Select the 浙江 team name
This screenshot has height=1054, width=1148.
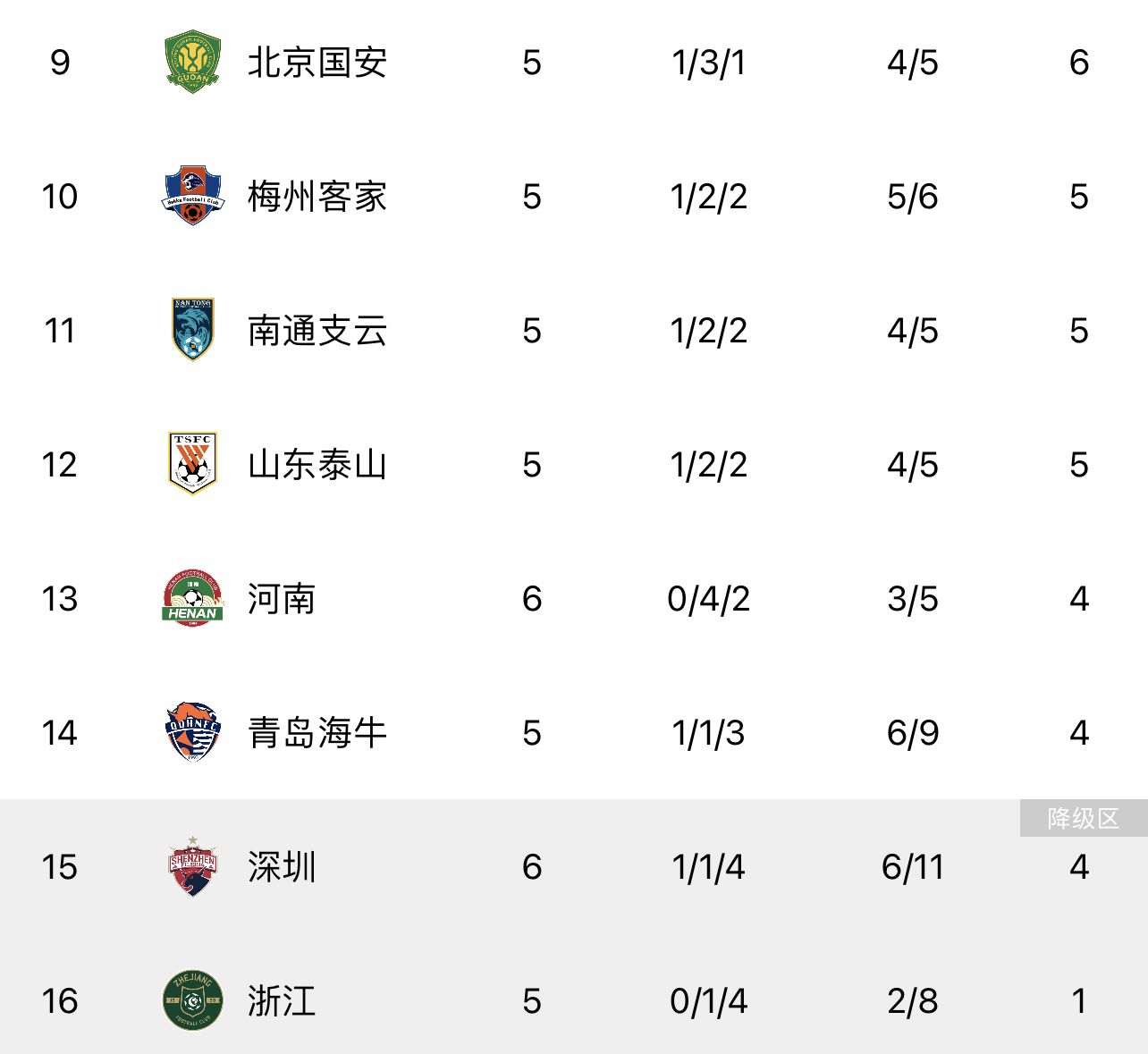pos(282,1001)
